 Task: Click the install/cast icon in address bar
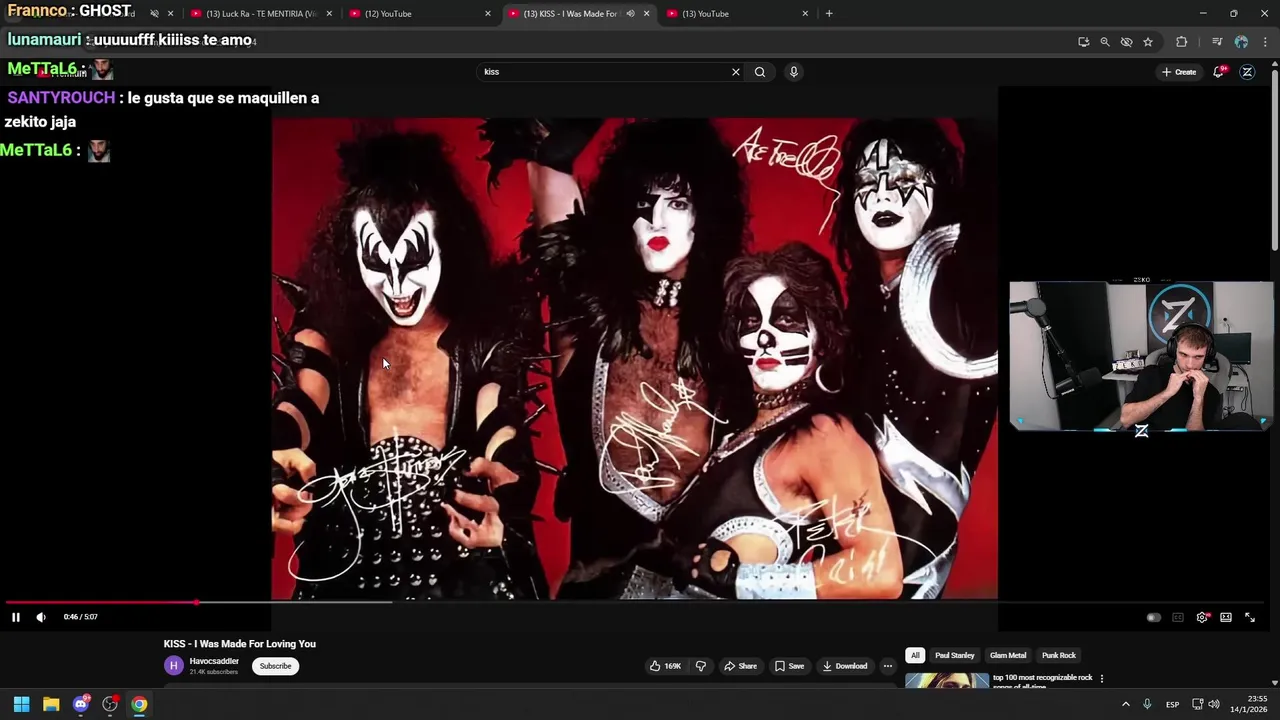point(1084,42)
